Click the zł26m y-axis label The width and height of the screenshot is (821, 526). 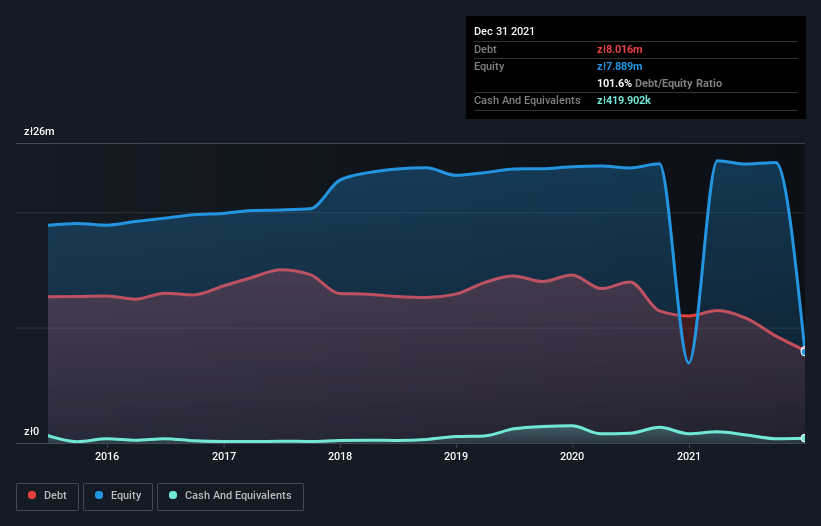point(39,131)
